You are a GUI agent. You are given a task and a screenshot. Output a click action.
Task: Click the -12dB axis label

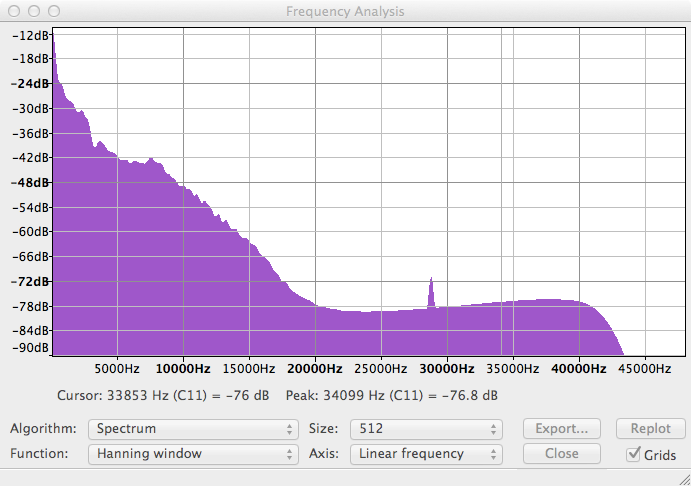click(x=30, y=36)
